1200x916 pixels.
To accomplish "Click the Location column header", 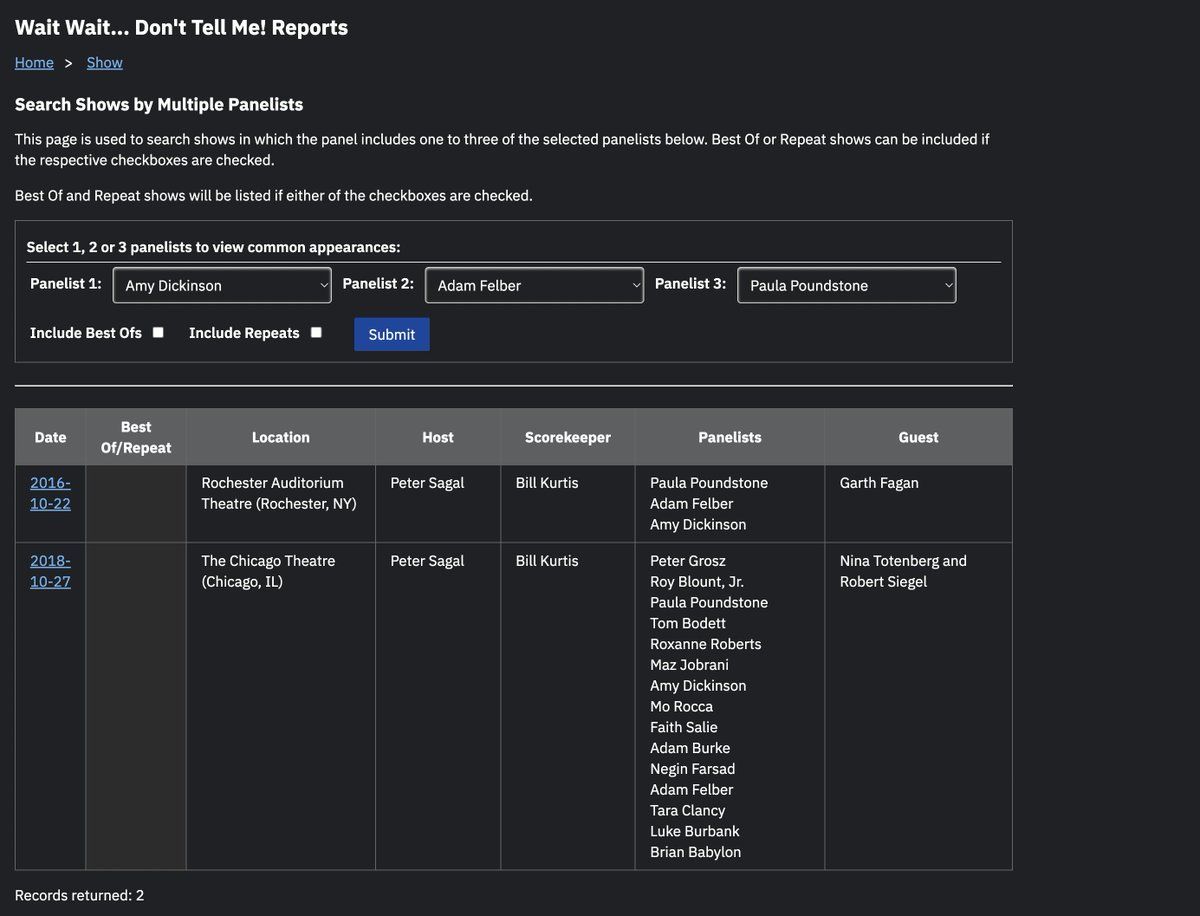I will point(281,437).
